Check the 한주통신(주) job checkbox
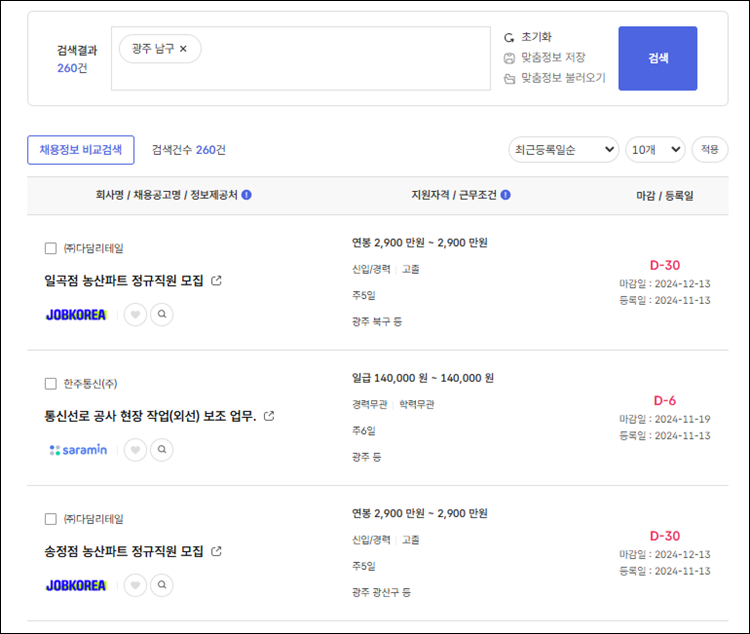 tap(50, 384)
